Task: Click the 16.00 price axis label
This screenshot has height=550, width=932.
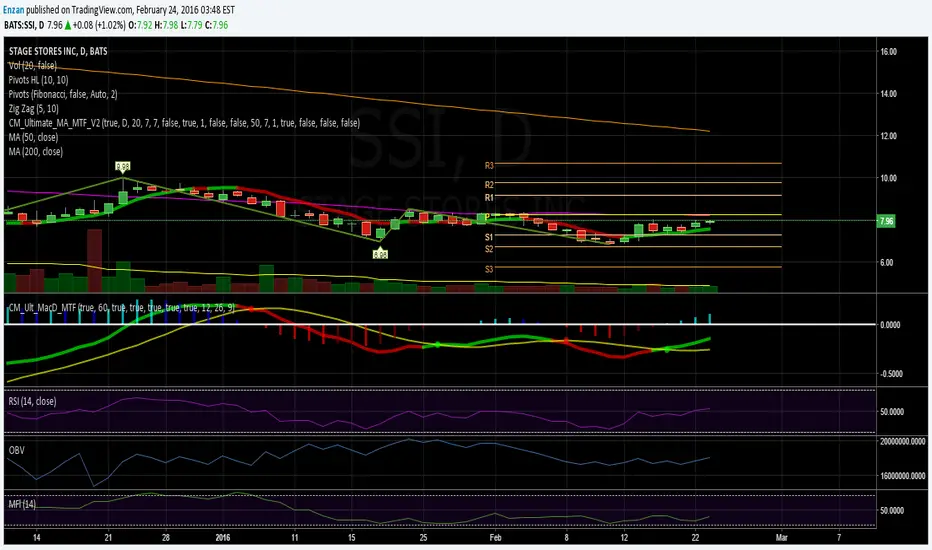Action: point(889,52)
